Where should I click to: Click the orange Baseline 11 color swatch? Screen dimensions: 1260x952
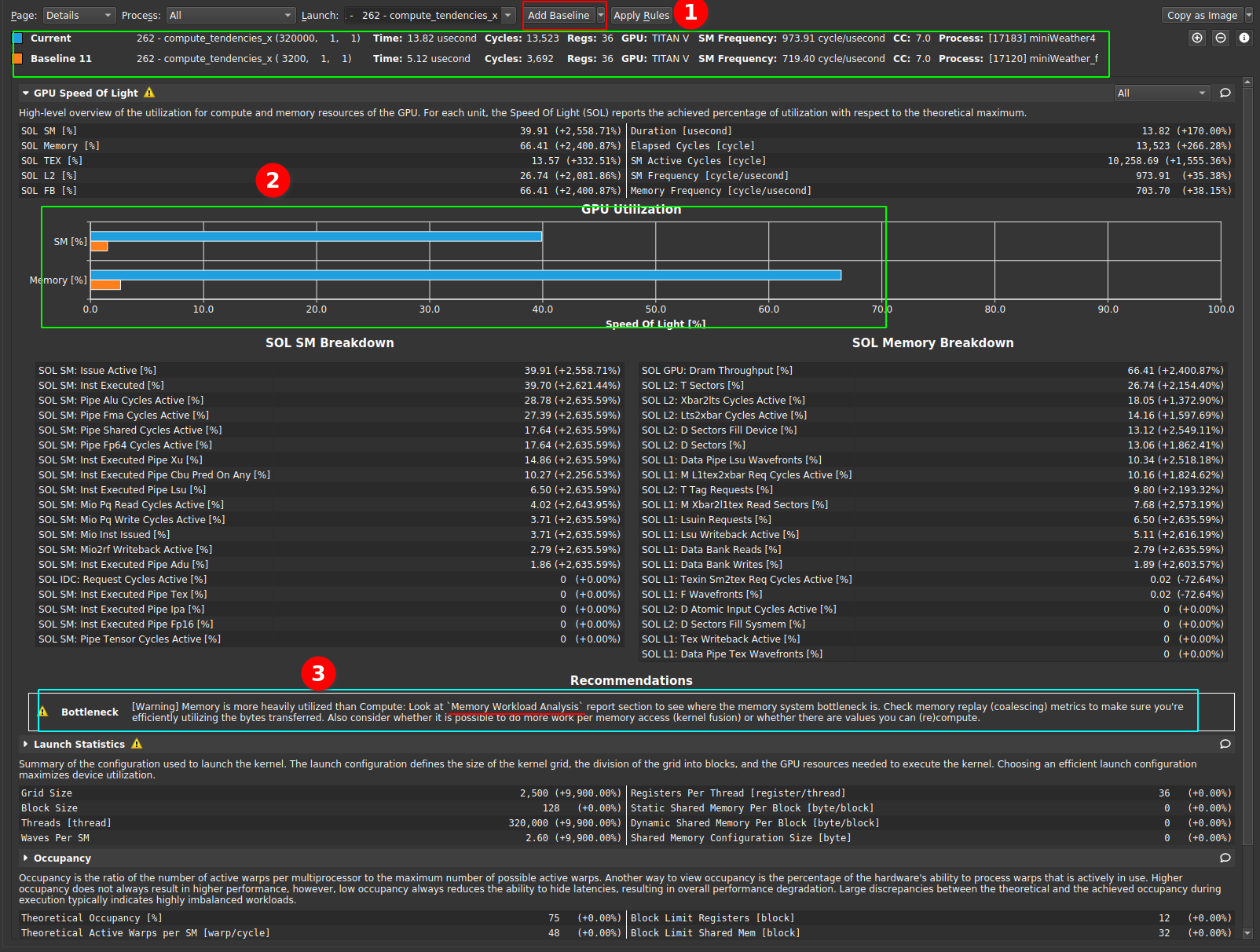point(17,58)
